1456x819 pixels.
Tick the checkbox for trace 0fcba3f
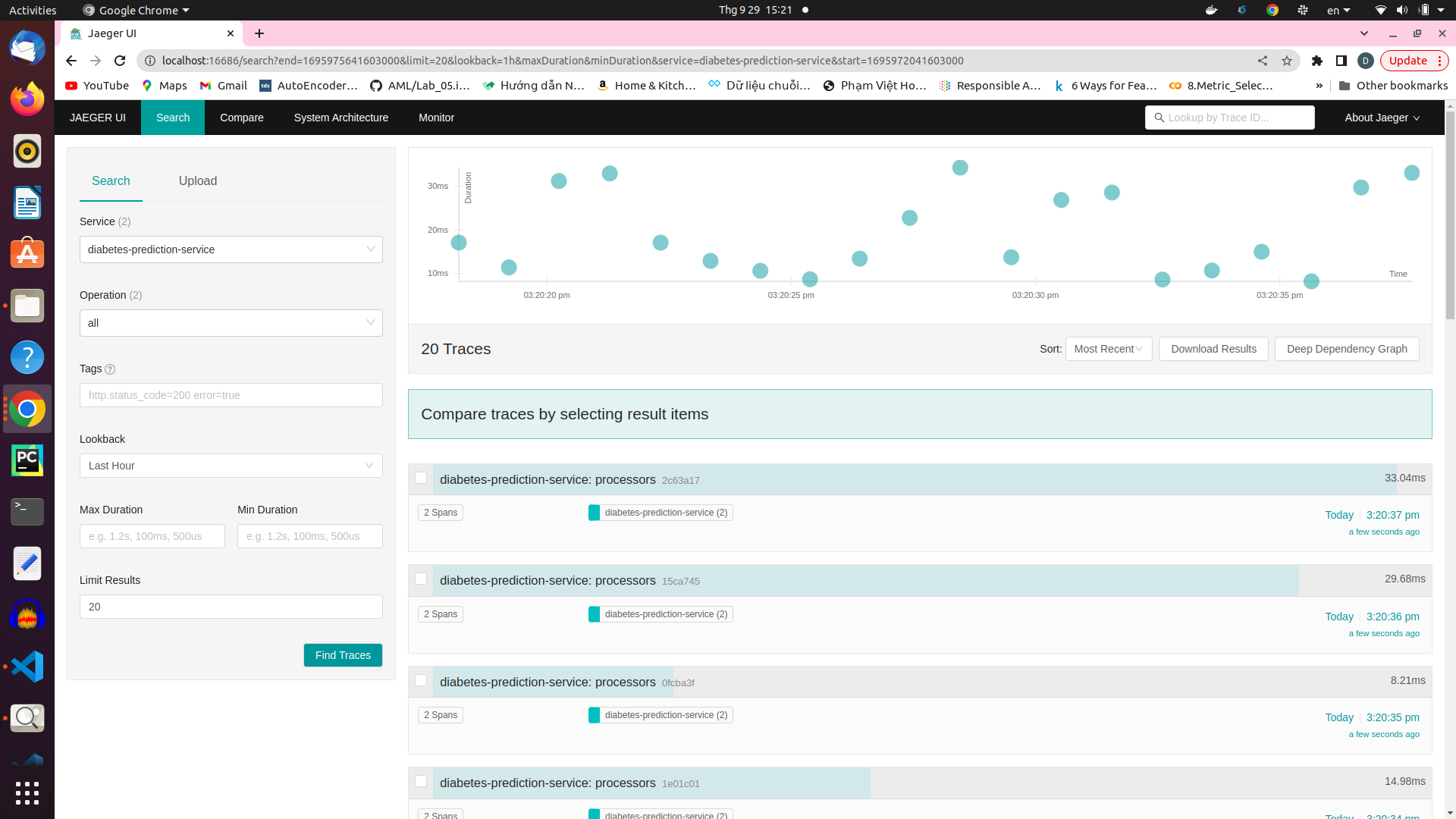point(421,680)
